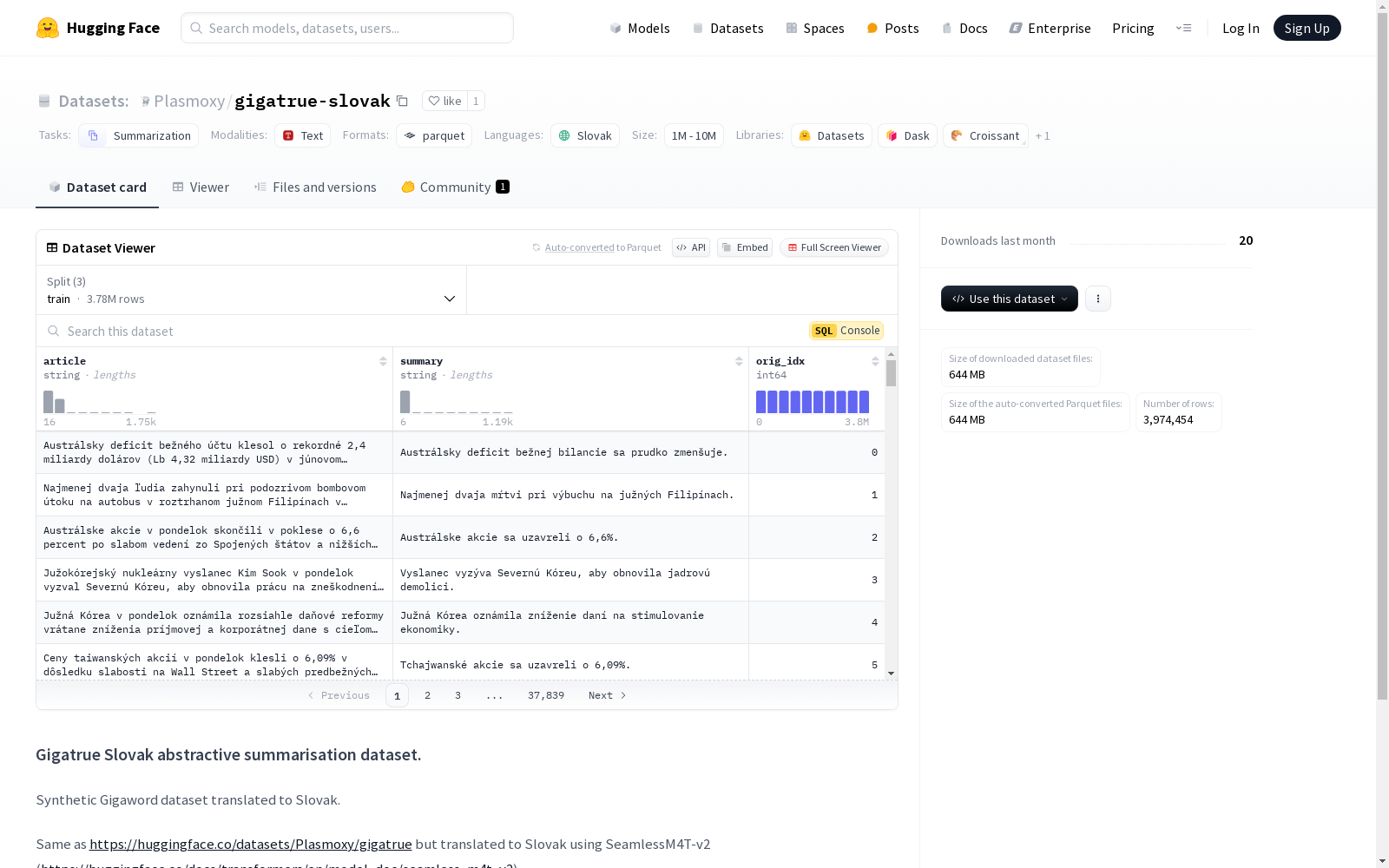The image size is (1389, 868).
Task: Sort by the orig_idx column sort icon
Action: (875, 361)
